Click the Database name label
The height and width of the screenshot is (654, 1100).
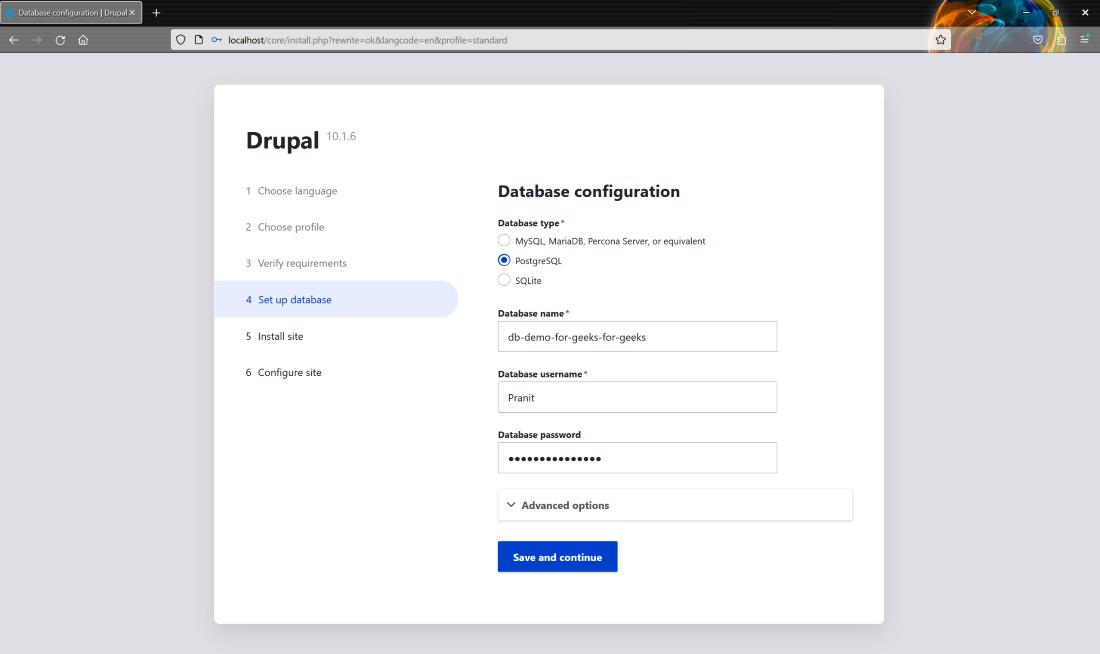tap(531, 314)
